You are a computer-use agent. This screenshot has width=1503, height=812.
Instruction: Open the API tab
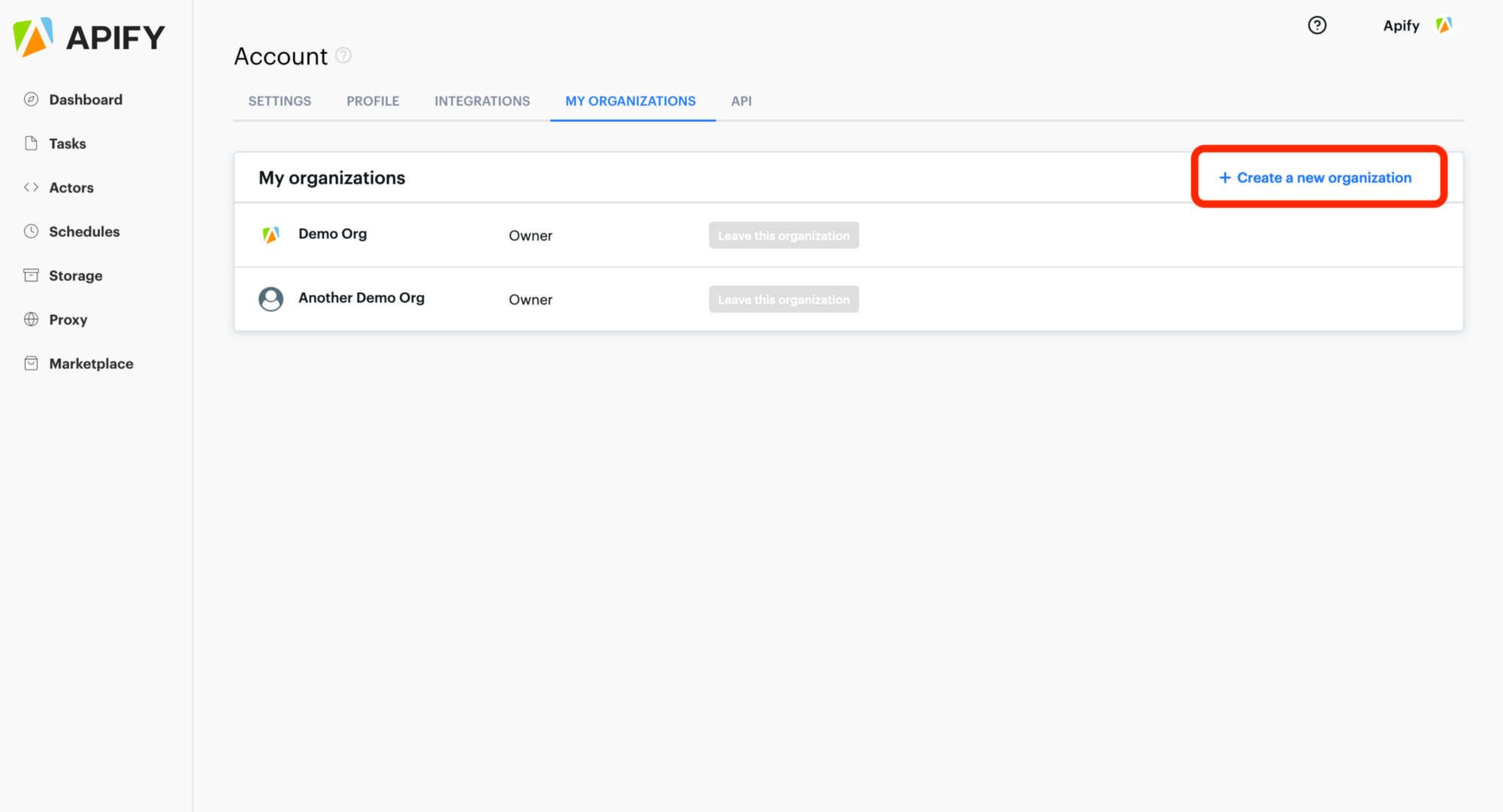tap(741, 101)
